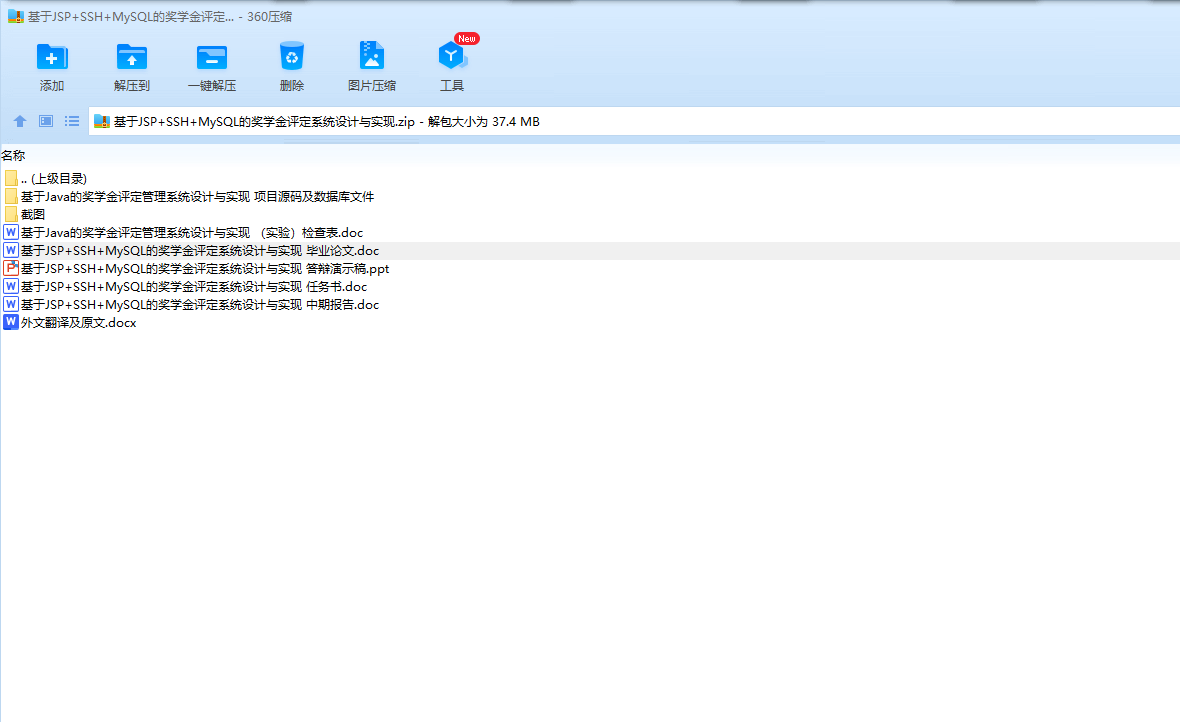Viewport: 1180px width, 722px height.
Task: Click the path field showing the zip file name
Action: (x=634, y=121)
